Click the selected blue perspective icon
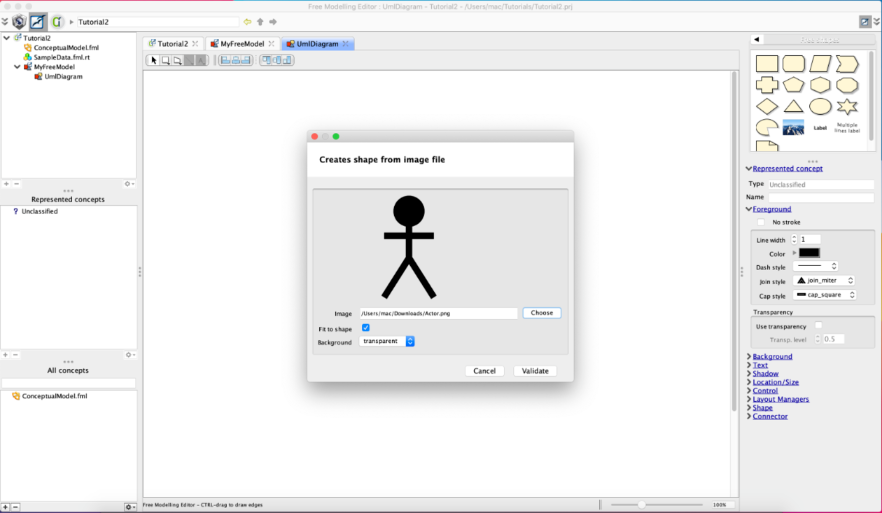This screenshot has height=513, width=882. point(38,21)
